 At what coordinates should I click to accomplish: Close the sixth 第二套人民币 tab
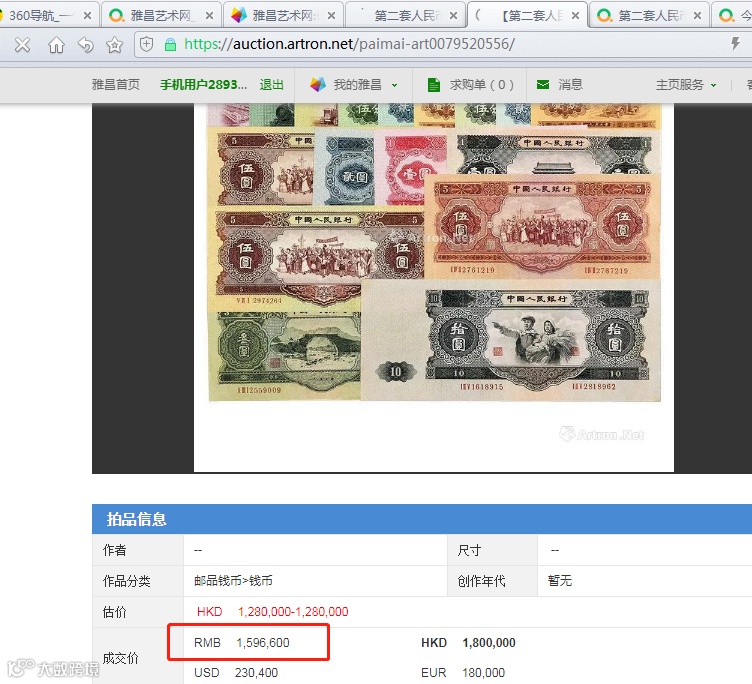697,16
